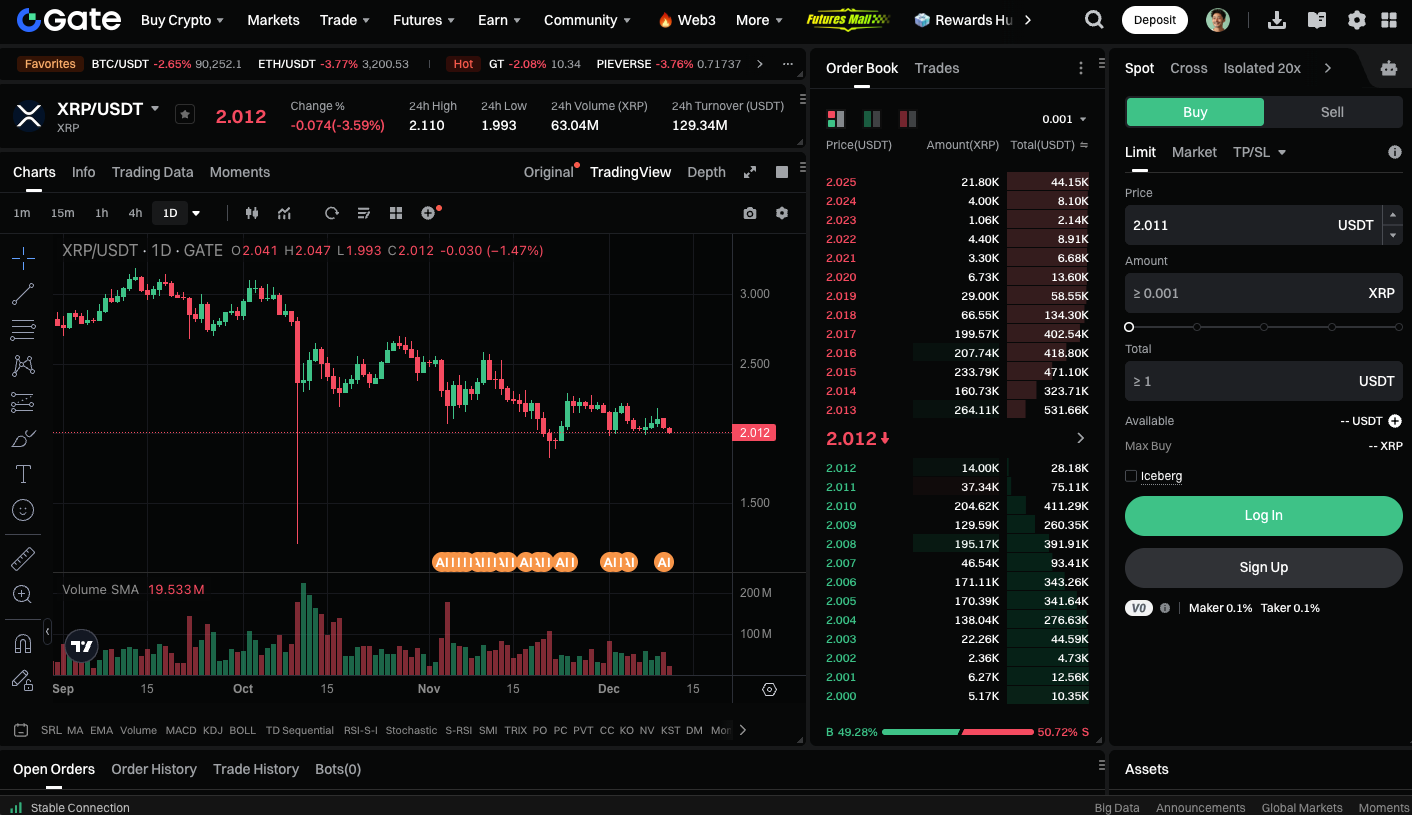Click the Sign Up button
The width and height of the screenshot is (1412, 815).
[1263, 567]
